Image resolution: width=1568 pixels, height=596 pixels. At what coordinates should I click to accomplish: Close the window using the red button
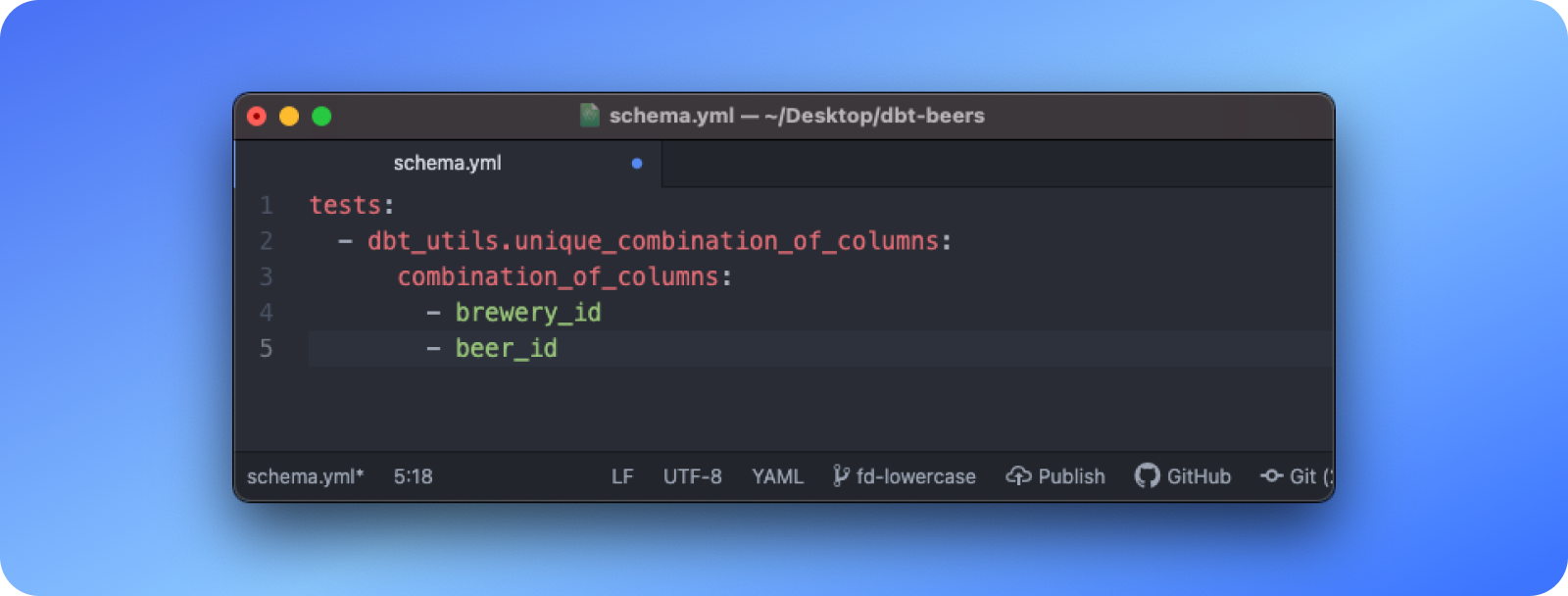257,117
